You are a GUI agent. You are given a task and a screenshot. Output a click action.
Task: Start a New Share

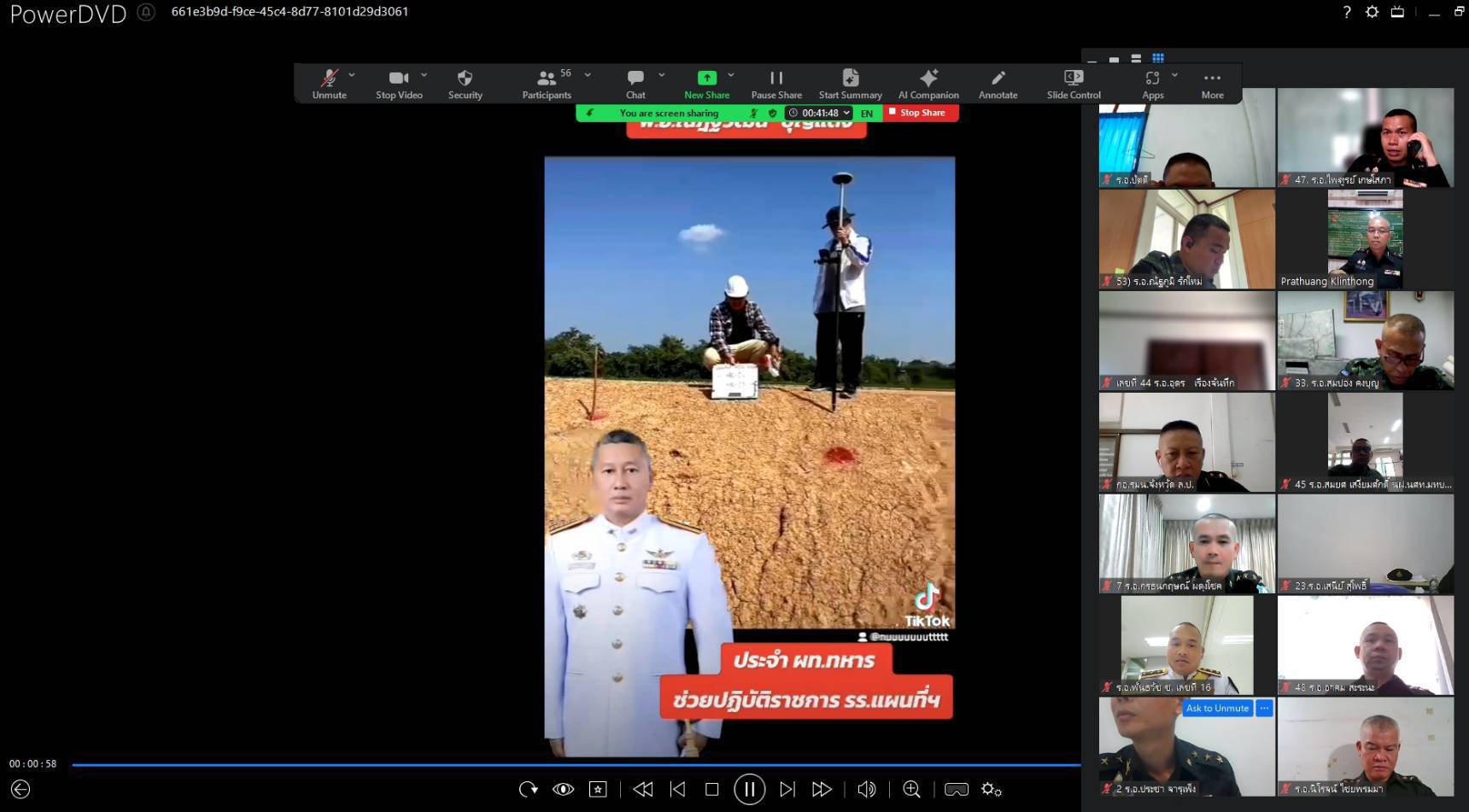706,84
